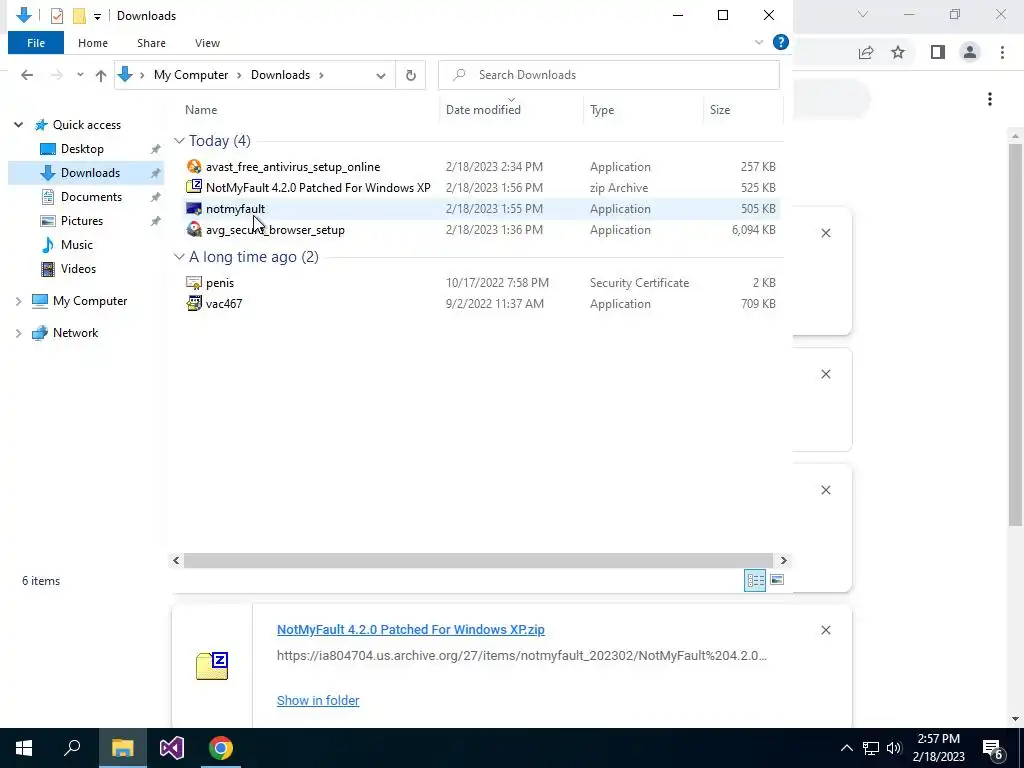Select avg_secure_browser_setup file icon
The height and width of the screenshot is (768, 1024).
194,230
